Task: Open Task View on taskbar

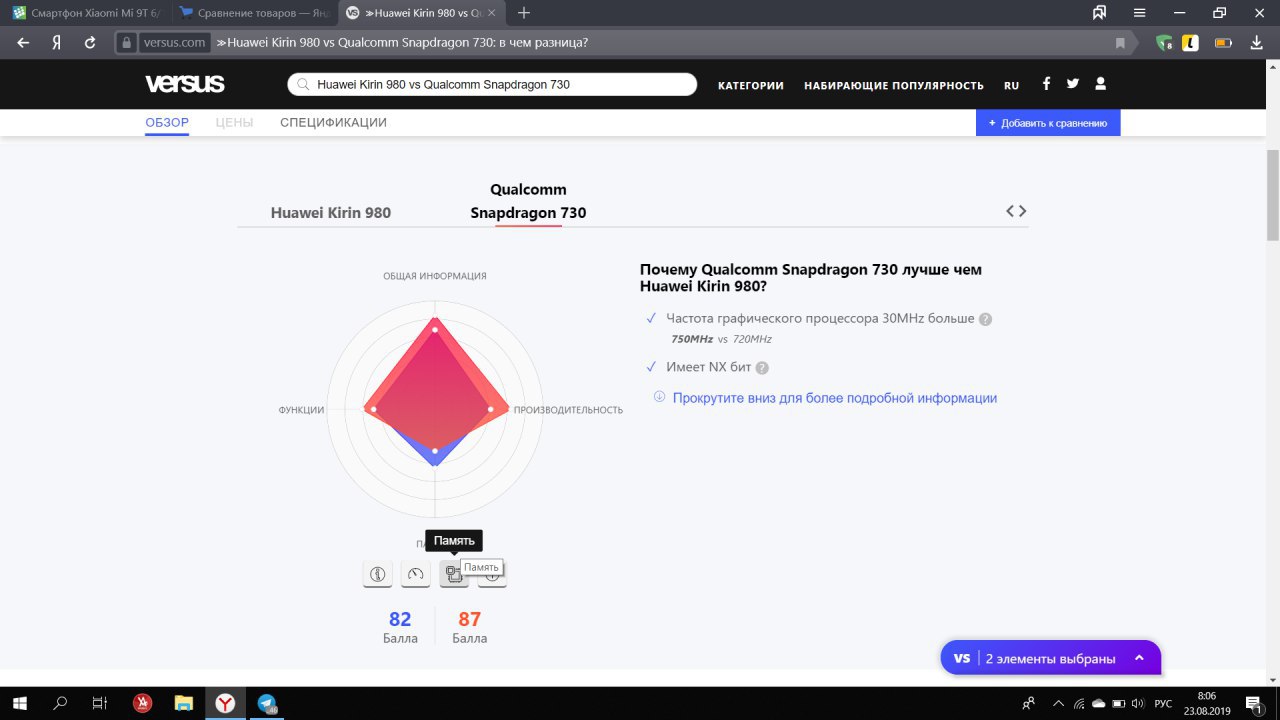Action: pos(99,703)
